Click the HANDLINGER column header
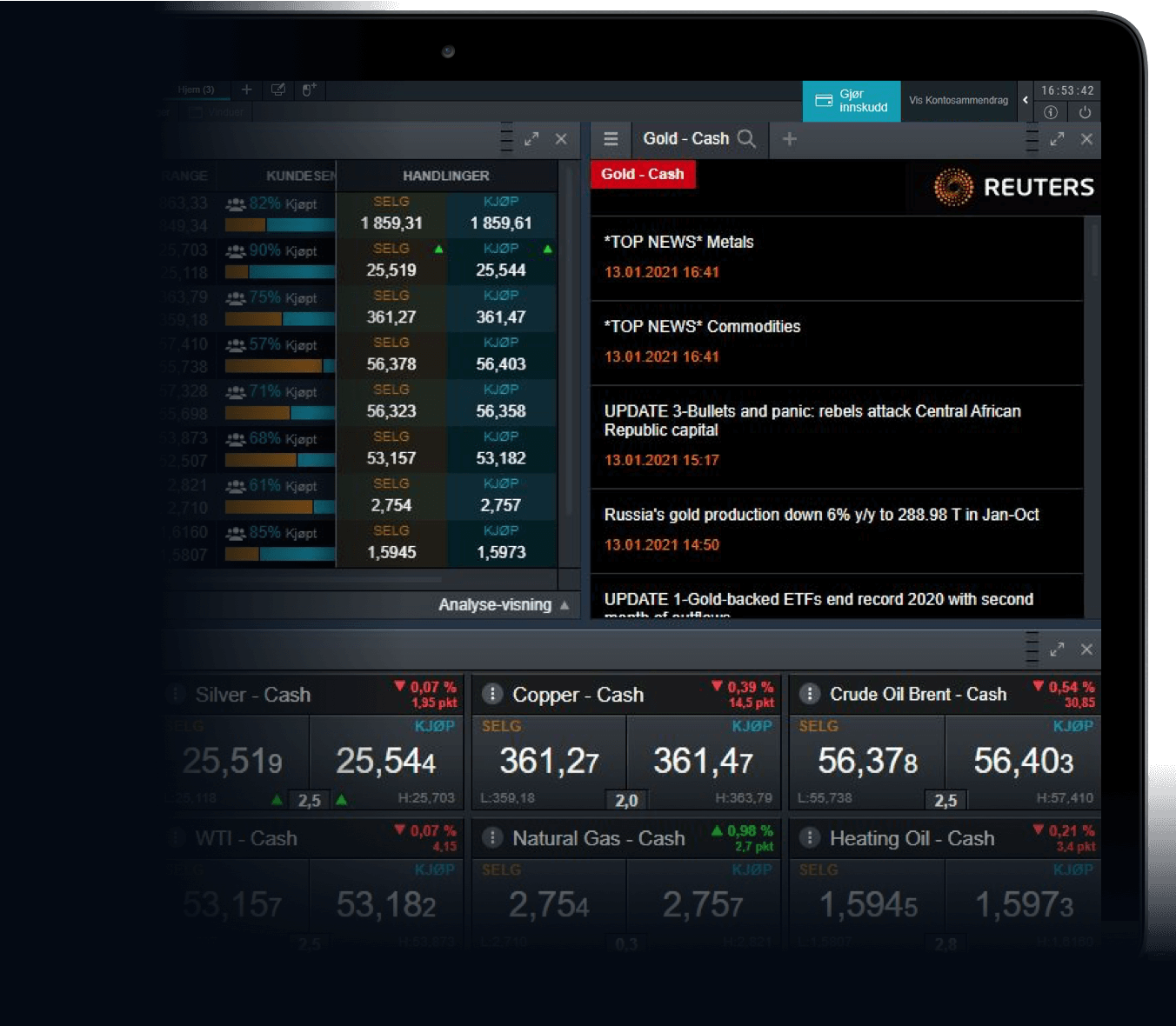This screenshot has height=1026, width=1176. 445,176
